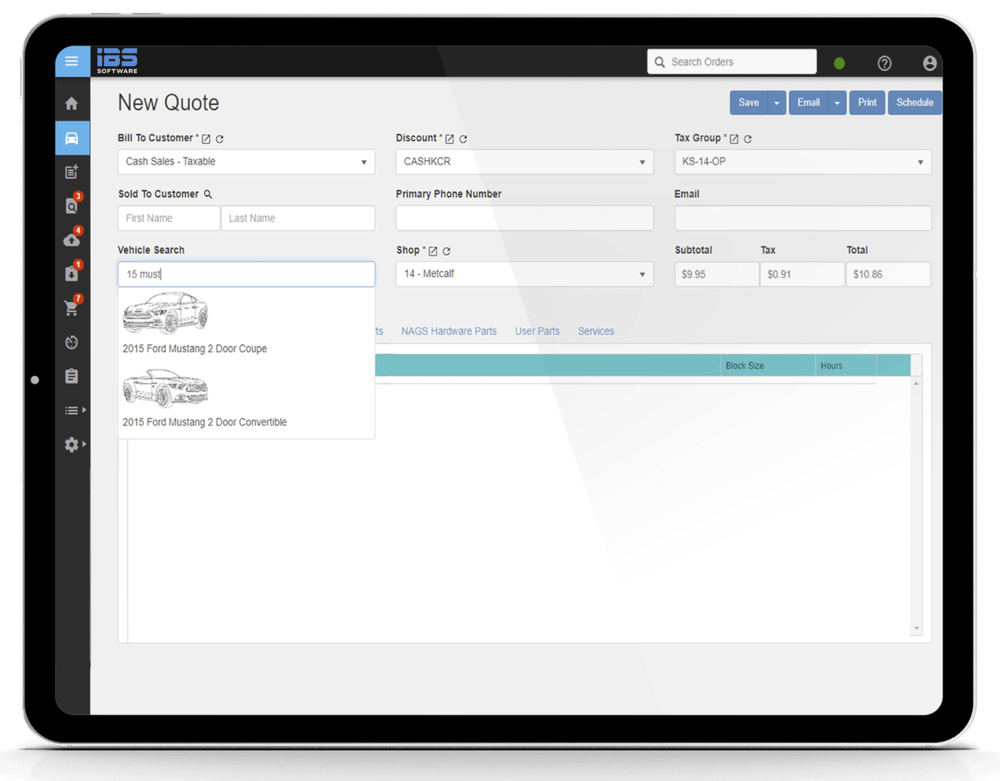This screenshot has height=781, width=1000.
Task: Open the Tax Group edit link icon
Action: click(733, 139)
